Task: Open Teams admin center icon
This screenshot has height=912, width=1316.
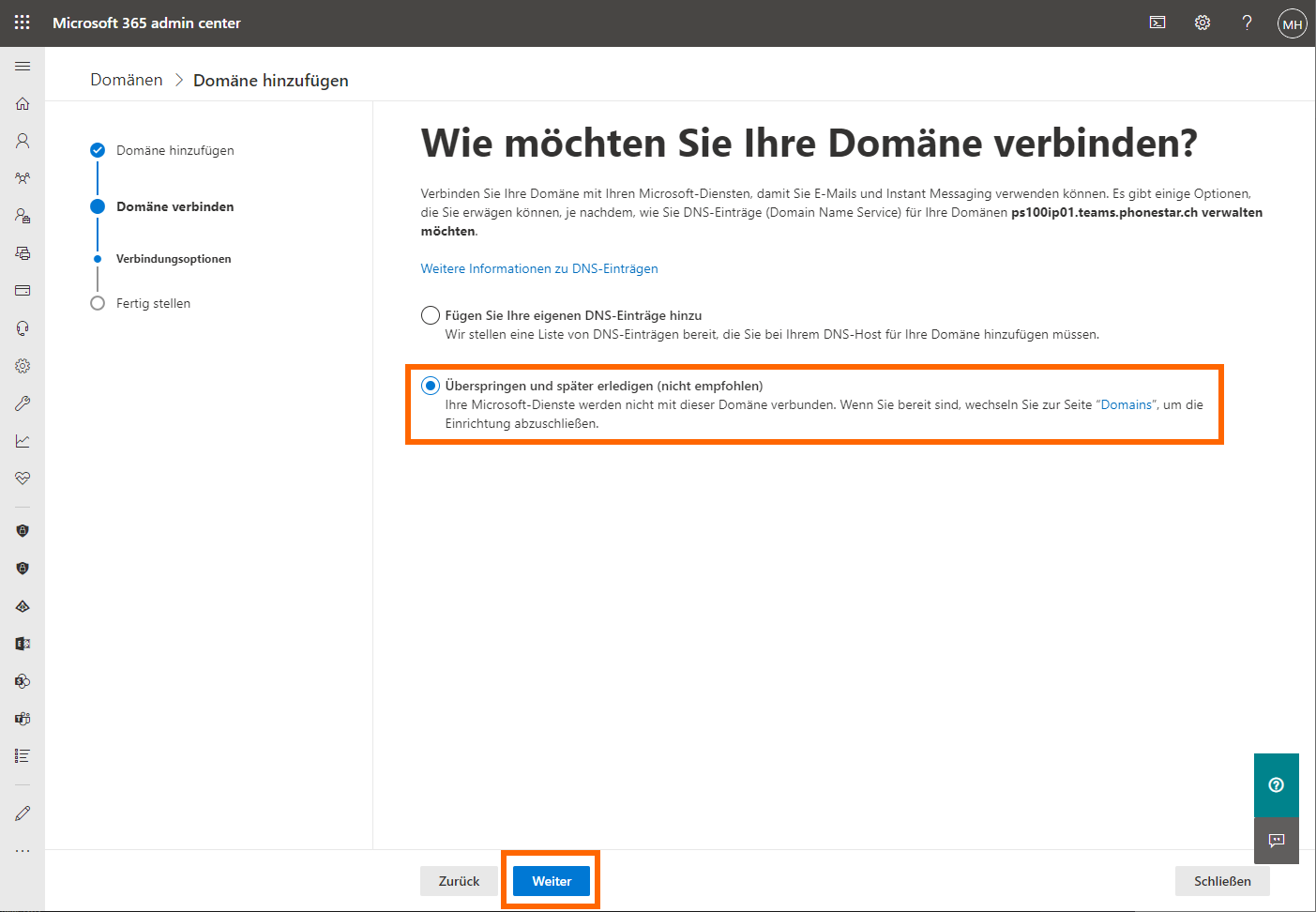Action: (x=23, y=719)
